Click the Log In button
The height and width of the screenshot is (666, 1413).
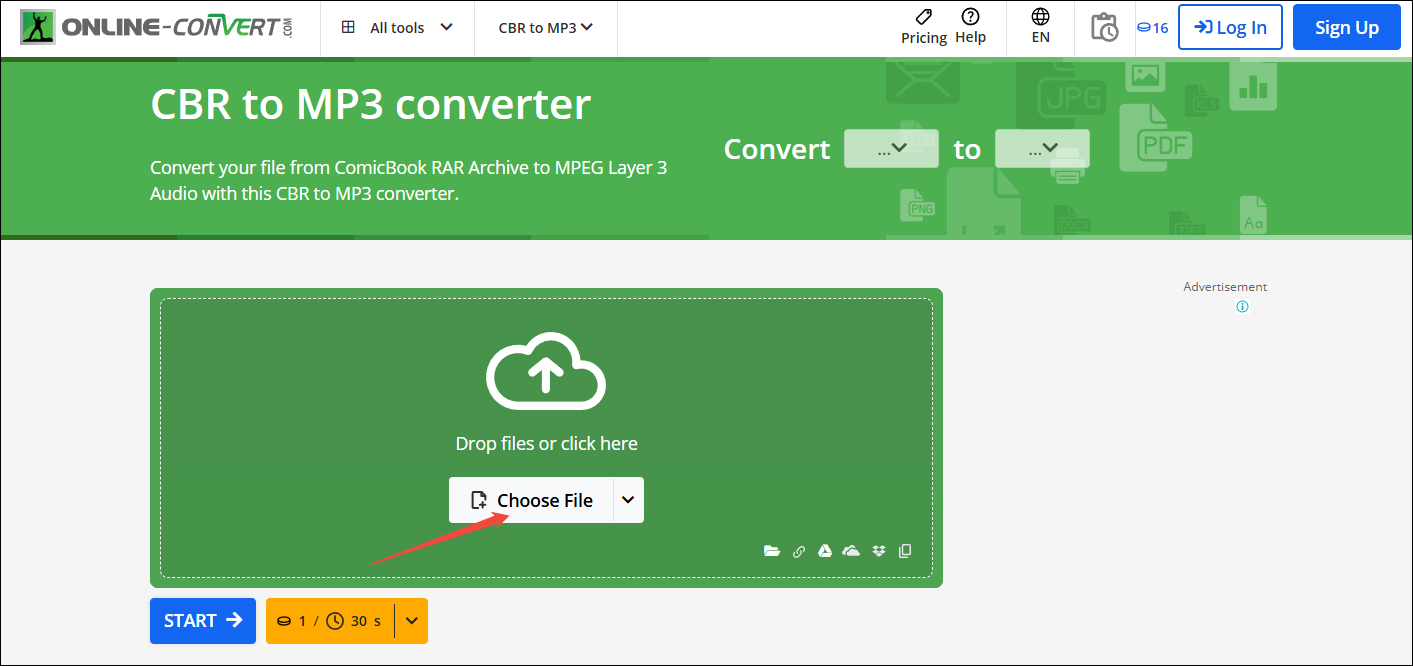(1230, 27)
